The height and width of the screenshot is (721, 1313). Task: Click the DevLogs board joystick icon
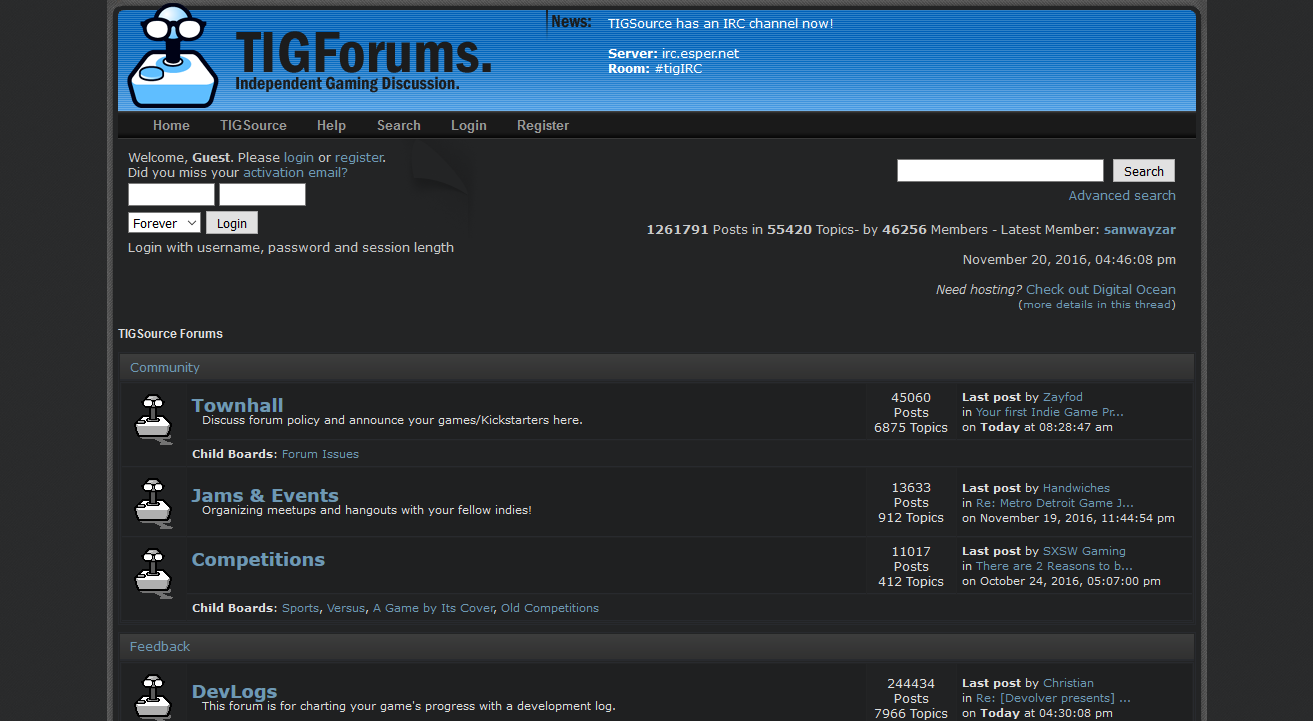click(x=154, y=698)
